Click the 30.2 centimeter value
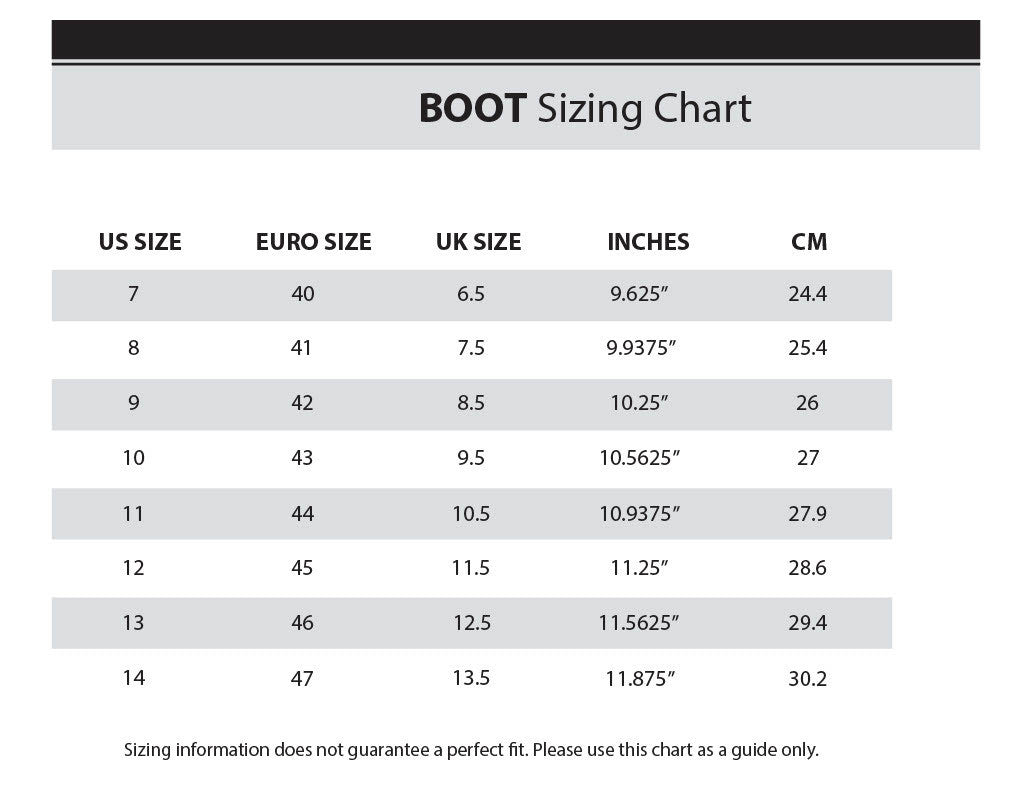This screenshot has height=808, width=1024. [808, 679]
